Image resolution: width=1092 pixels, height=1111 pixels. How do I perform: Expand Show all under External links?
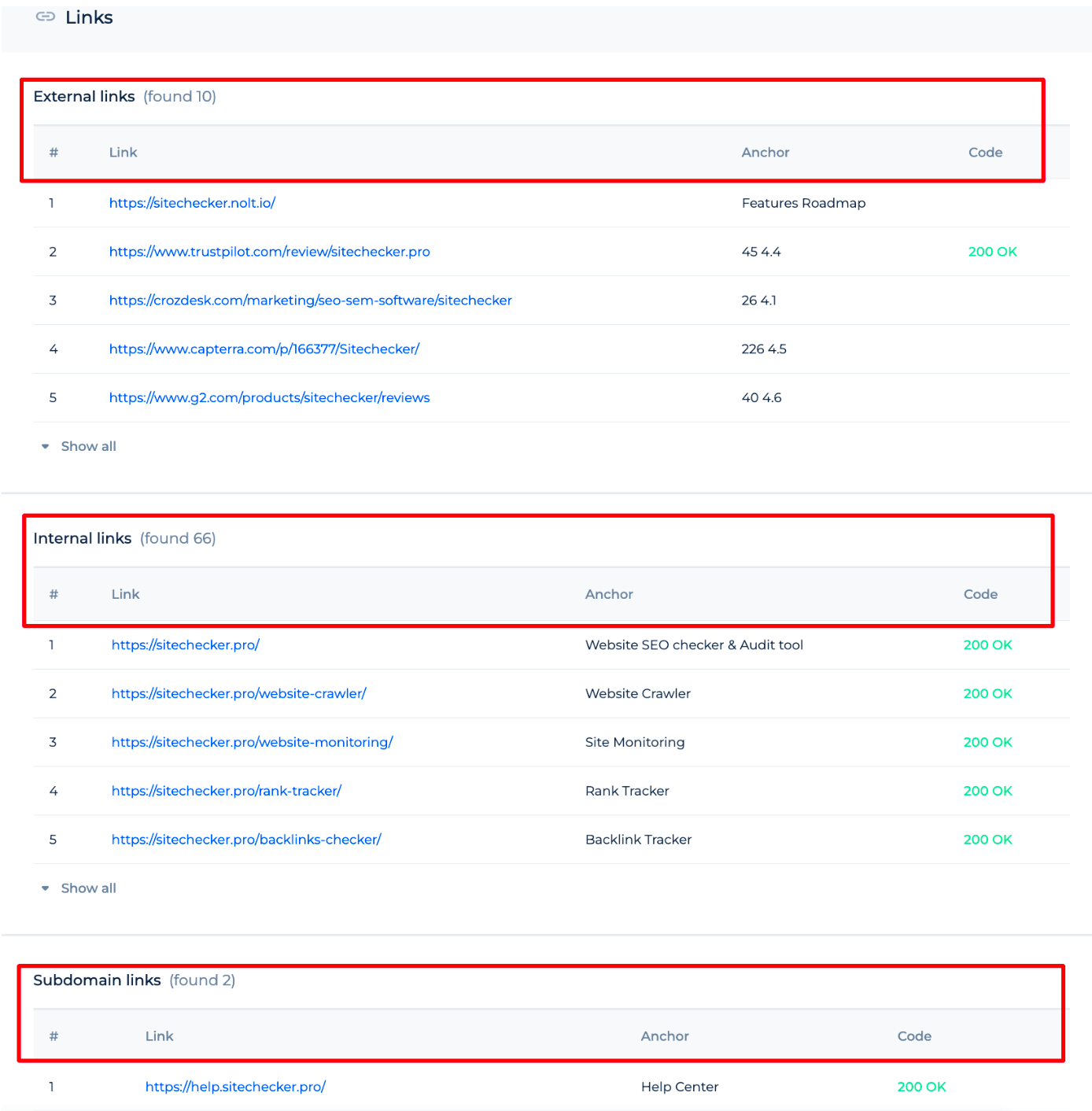[79, 446]
